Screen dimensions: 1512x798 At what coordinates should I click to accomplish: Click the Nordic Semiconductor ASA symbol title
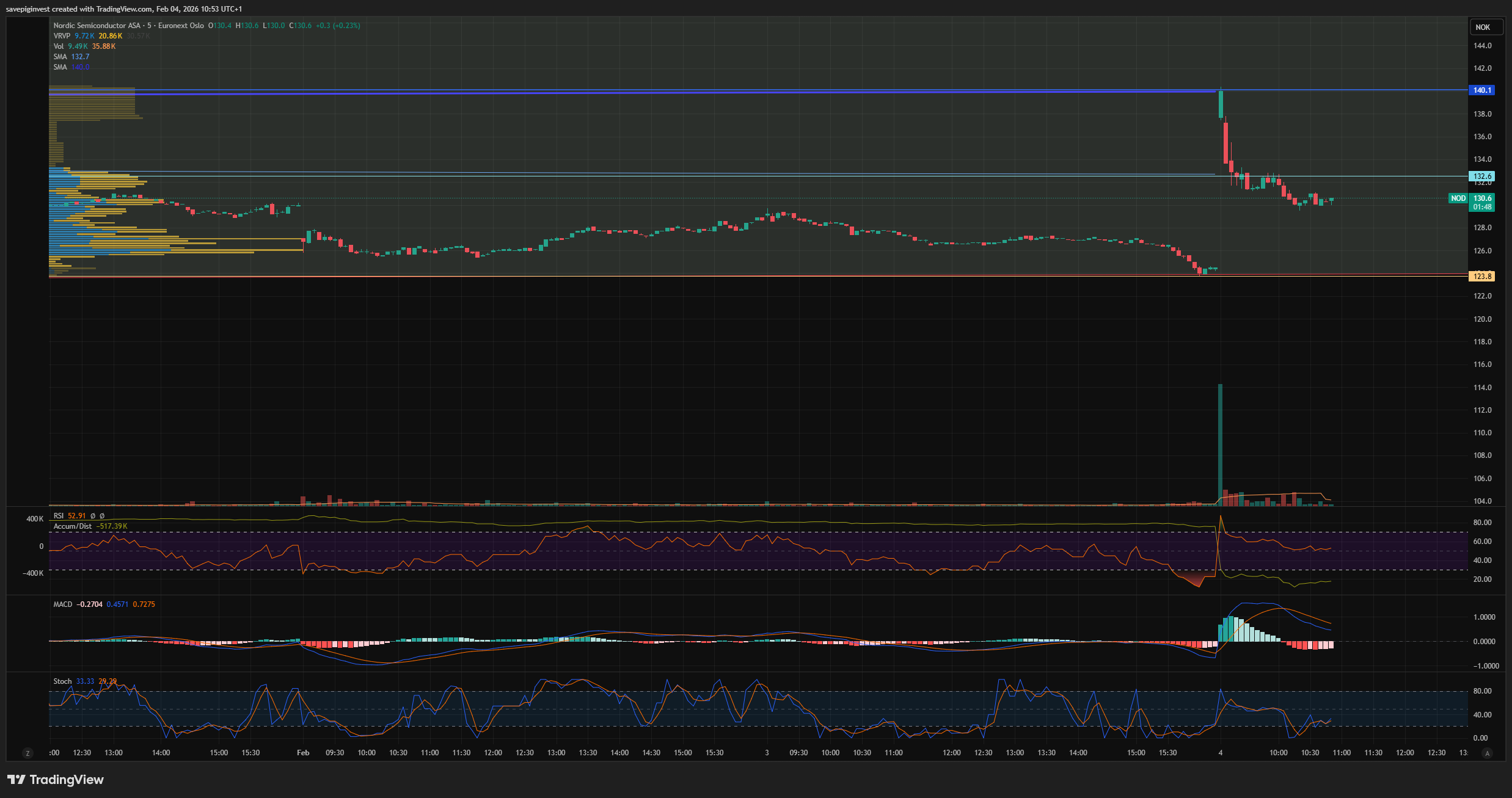click(x=97, y=26)
